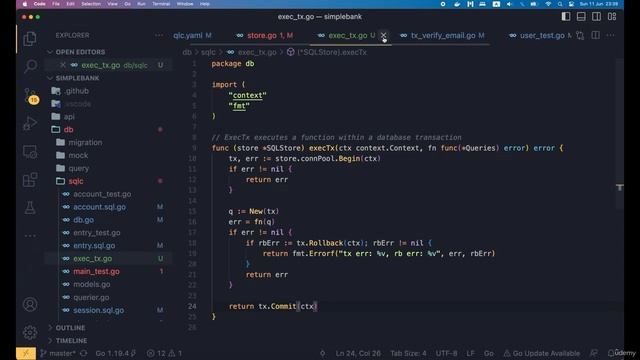Screen dimensions: 640x360
Task: Open Testing flask view
Action: click(x=30, y=207)
